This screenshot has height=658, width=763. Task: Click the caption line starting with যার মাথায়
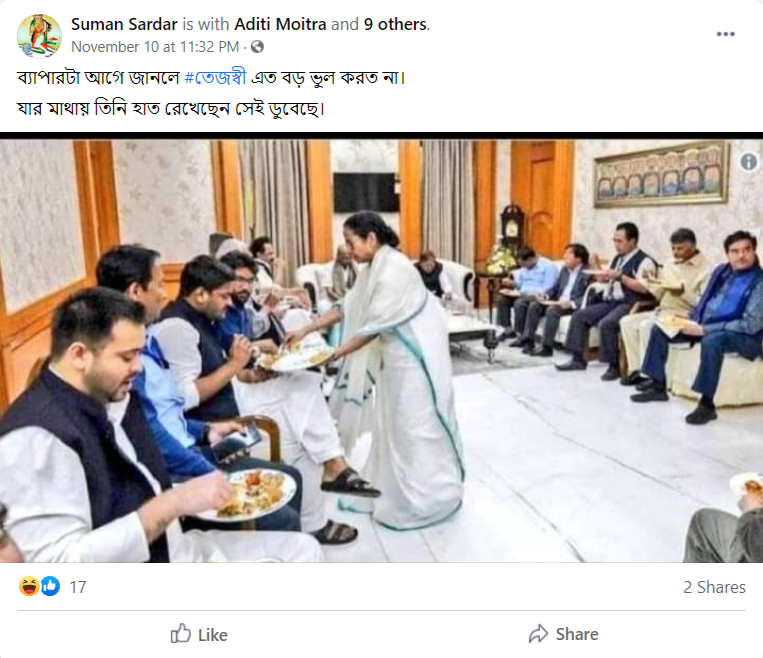171,107
